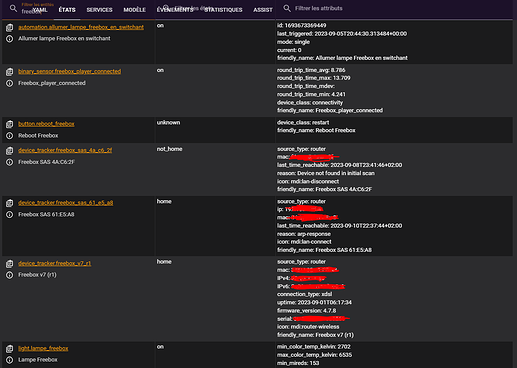
Task: Show info for Allumer lampe Freebox en switchant
Action: click(9, 39)
